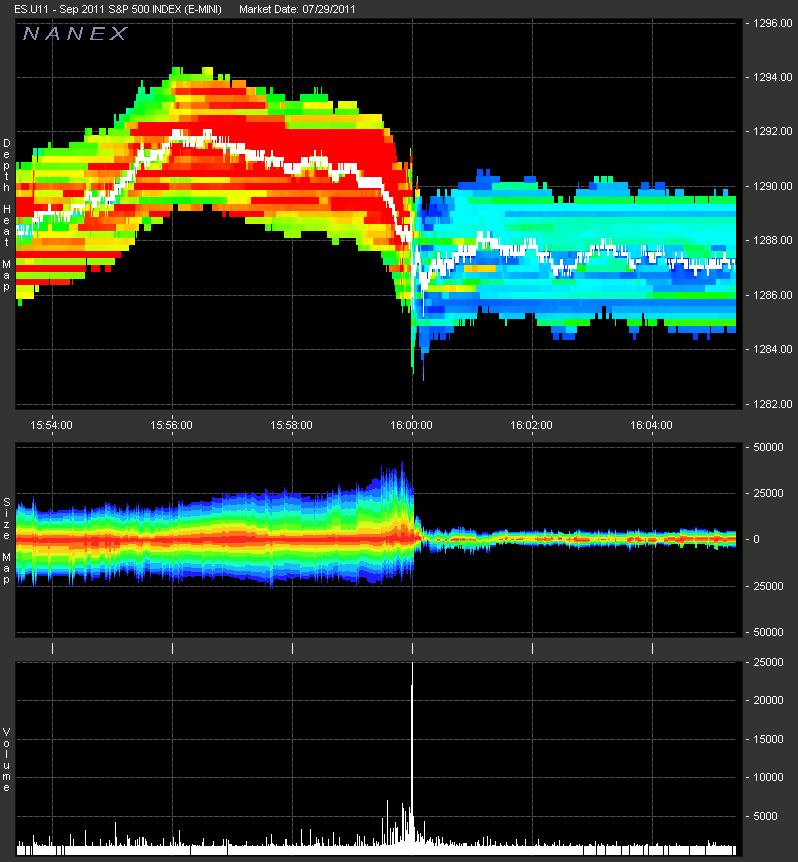Viewport: 798px width, 862px height.
Task: Select the 16:04:00 time axis label
Action: pyautogui.click(x=651, y=425)
